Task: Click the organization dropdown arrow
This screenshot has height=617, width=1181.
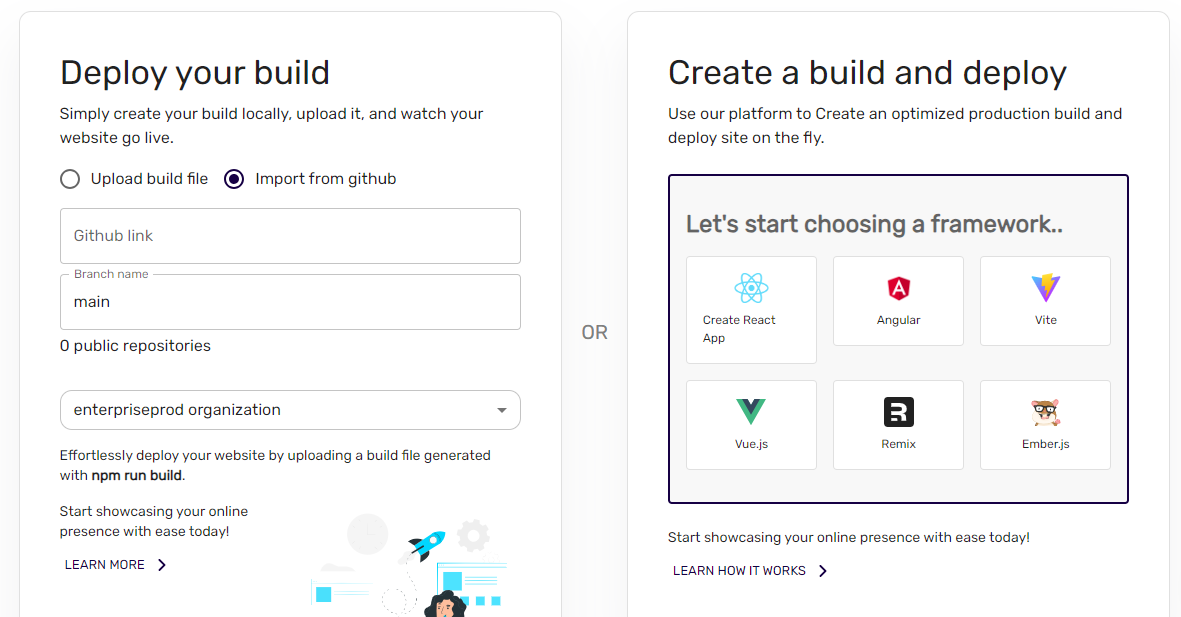Action: pos(502,410)
